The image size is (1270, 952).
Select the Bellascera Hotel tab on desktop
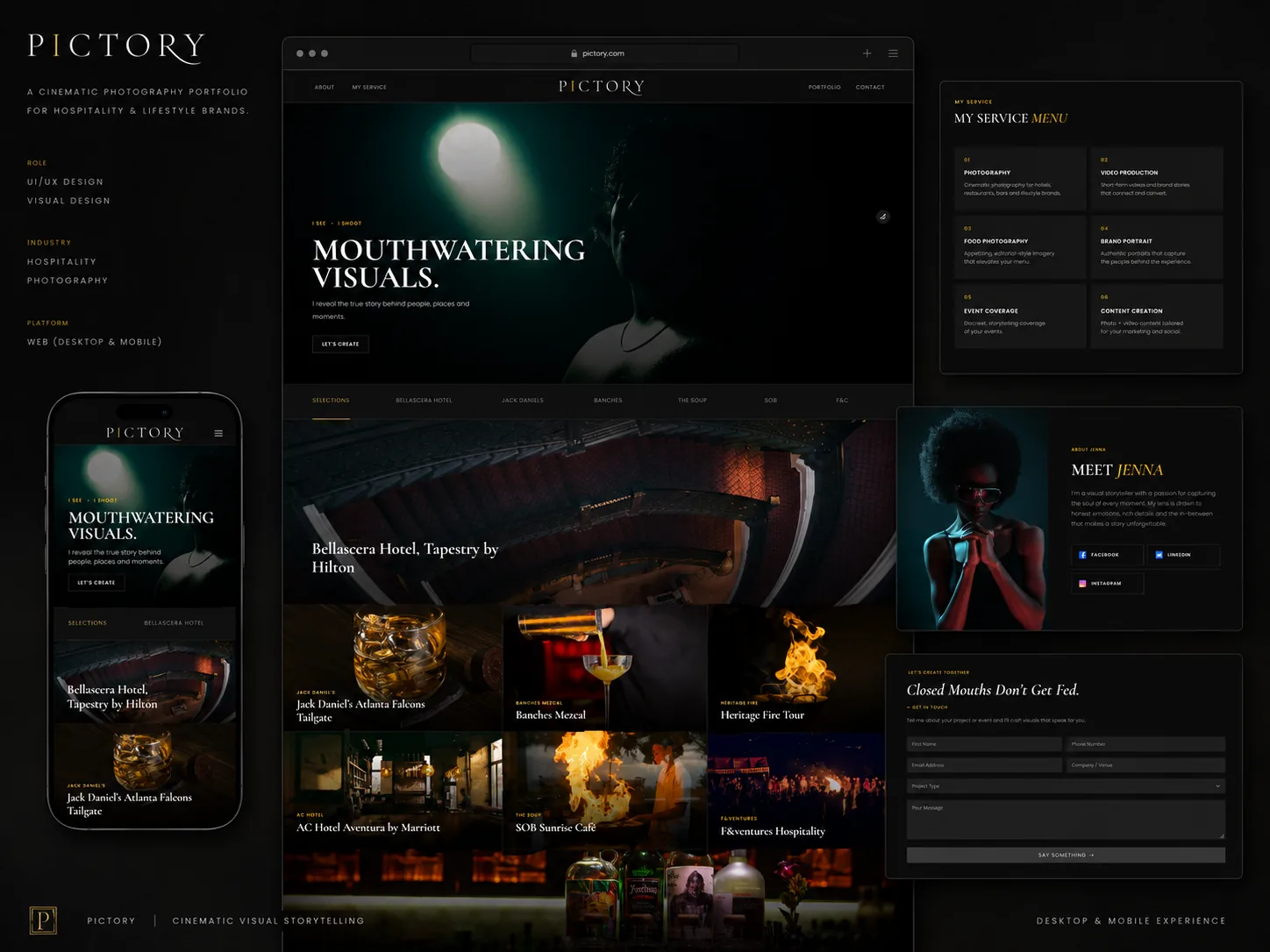point(424,401)
